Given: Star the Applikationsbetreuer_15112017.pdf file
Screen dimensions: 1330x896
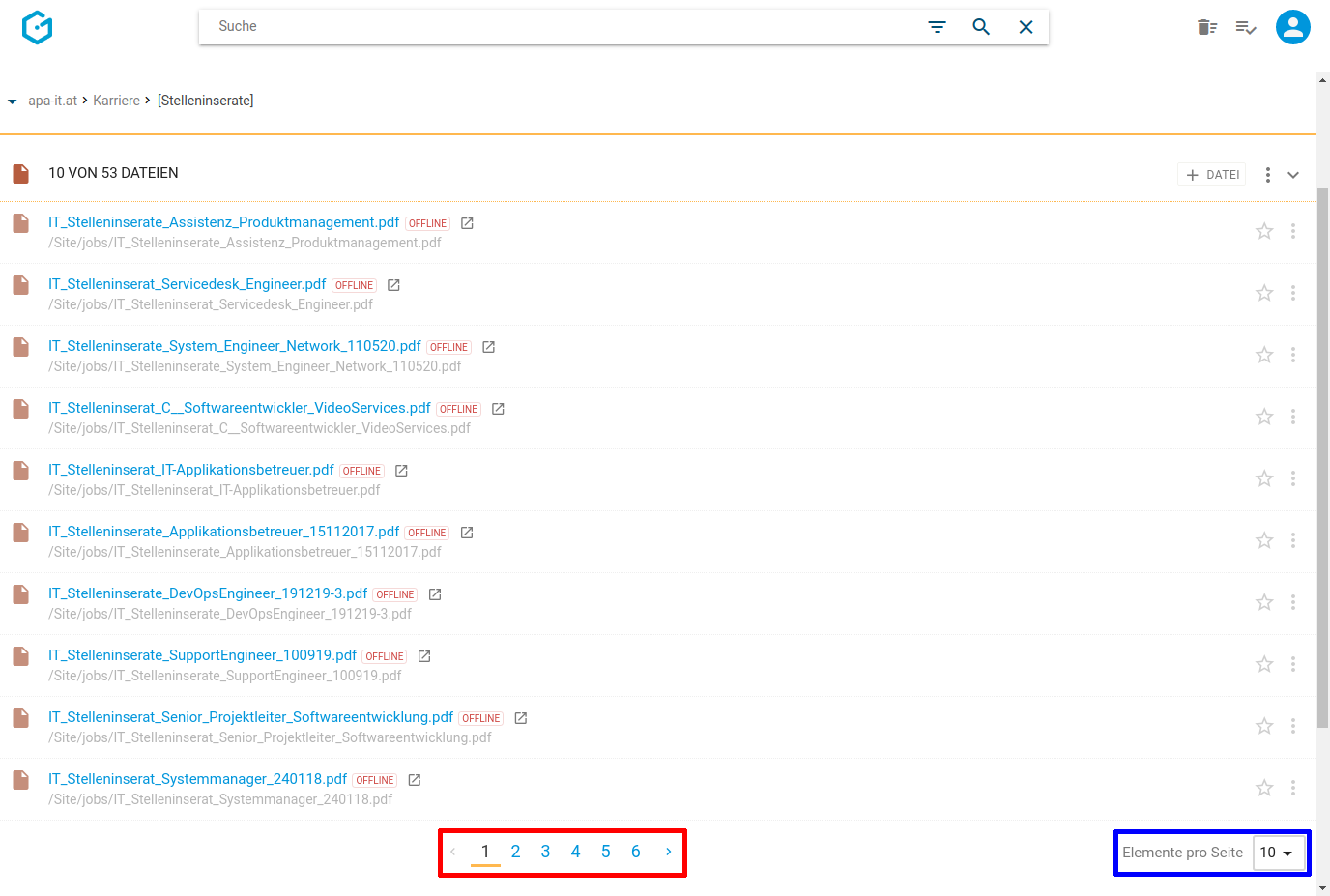Looking at the screenshot, I should (x=1264, y=540).
